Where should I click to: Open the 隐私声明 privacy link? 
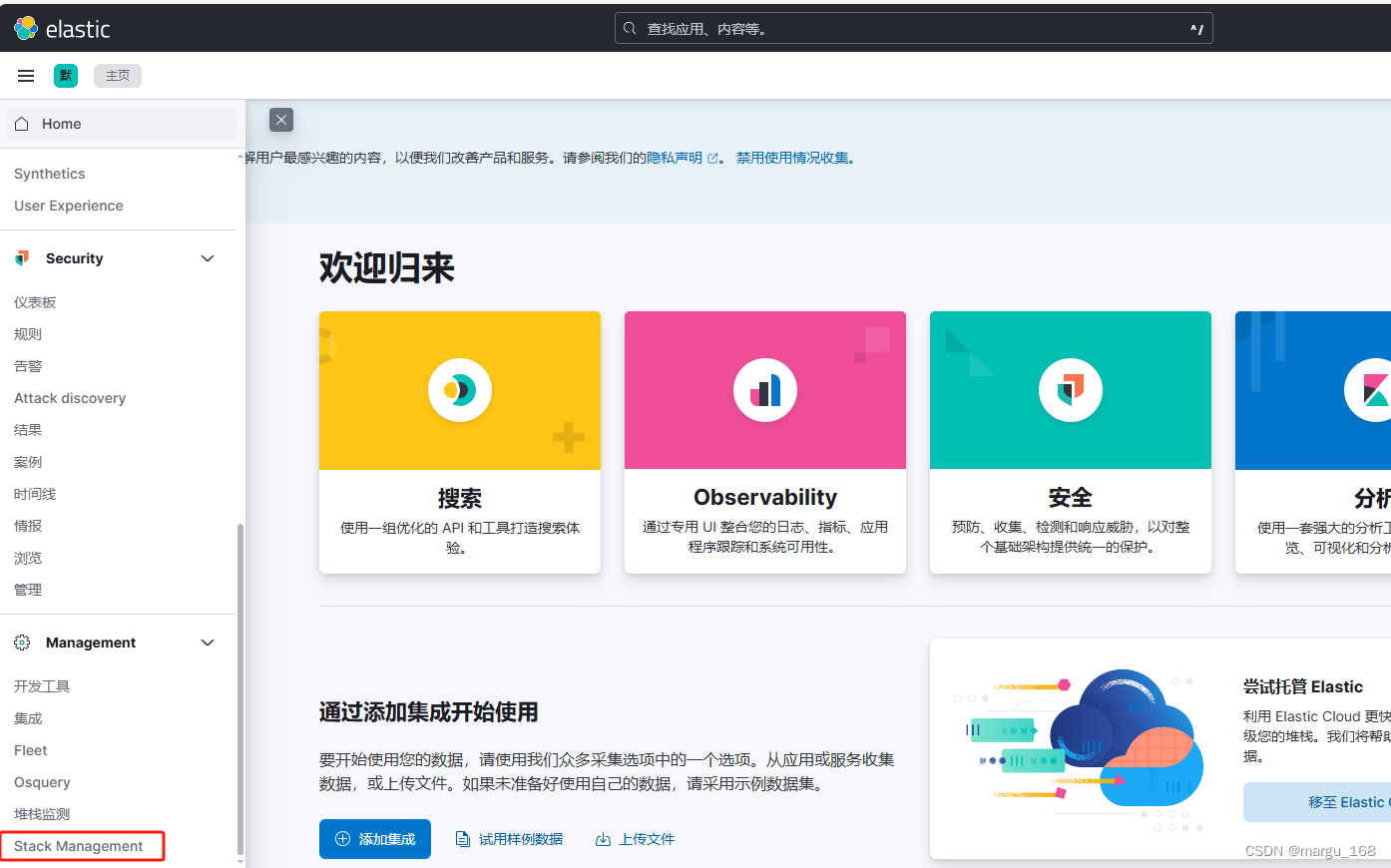click(x=682, y=158)
